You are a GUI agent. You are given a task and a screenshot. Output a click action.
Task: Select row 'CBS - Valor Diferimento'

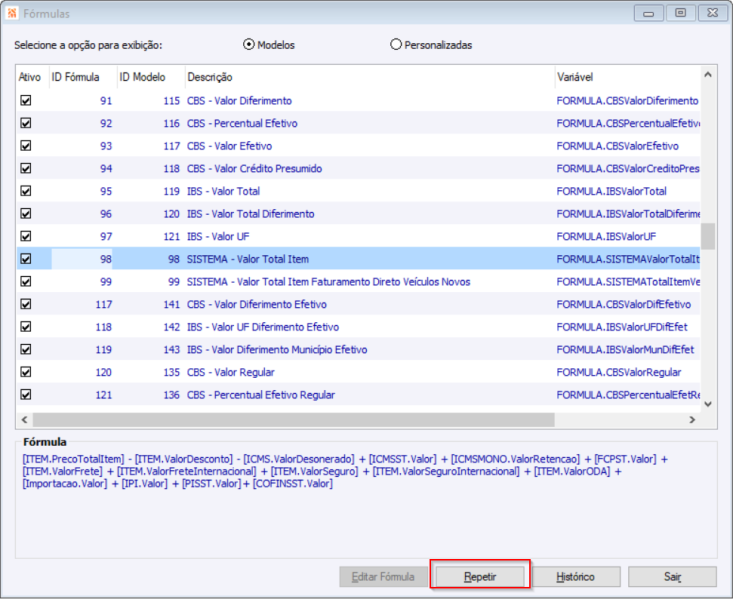(359, 101)
